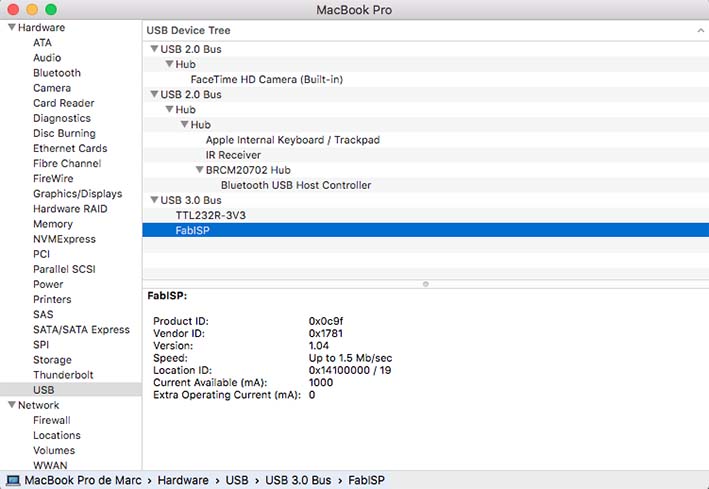The image size is (709, 489).
Task: Open Thunderbolt in Hardware sidebar
Action: pyautogui.click(x=63, y=375)
